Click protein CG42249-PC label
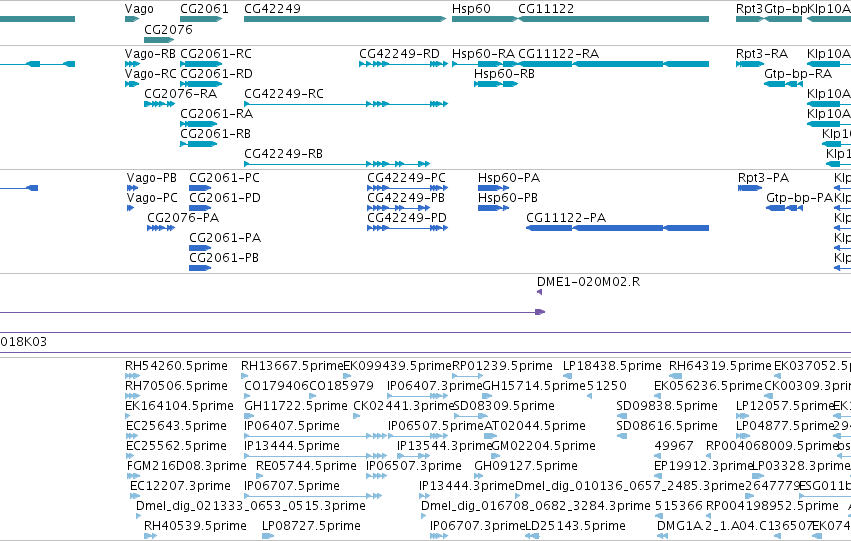This screenshot has height=541, width=851. pyautogui.click(x=407, y=178)
